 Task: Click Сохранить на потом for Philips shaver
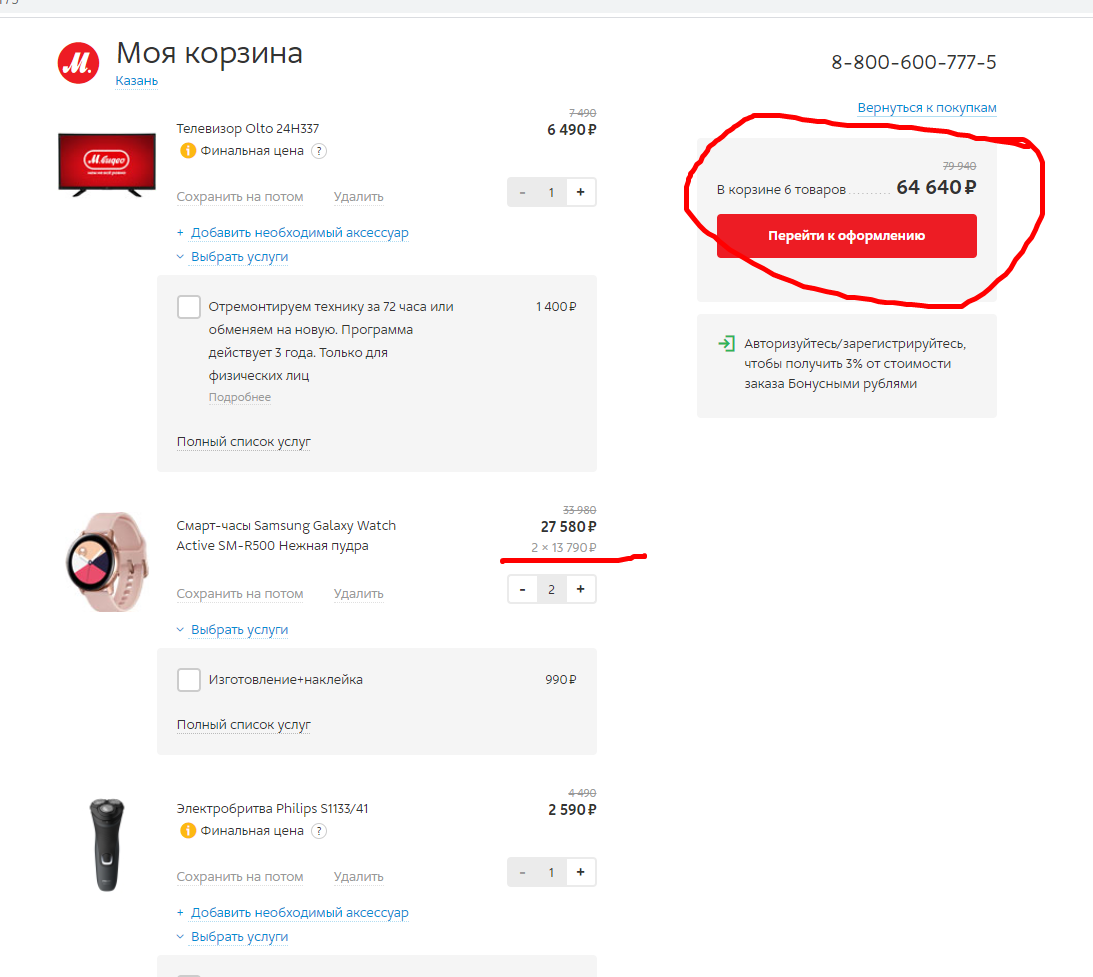(240, 877)
